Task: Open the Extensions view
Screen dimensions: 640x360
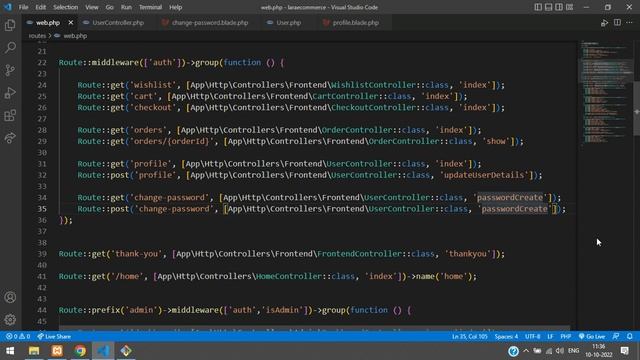Action: (10, 115)
